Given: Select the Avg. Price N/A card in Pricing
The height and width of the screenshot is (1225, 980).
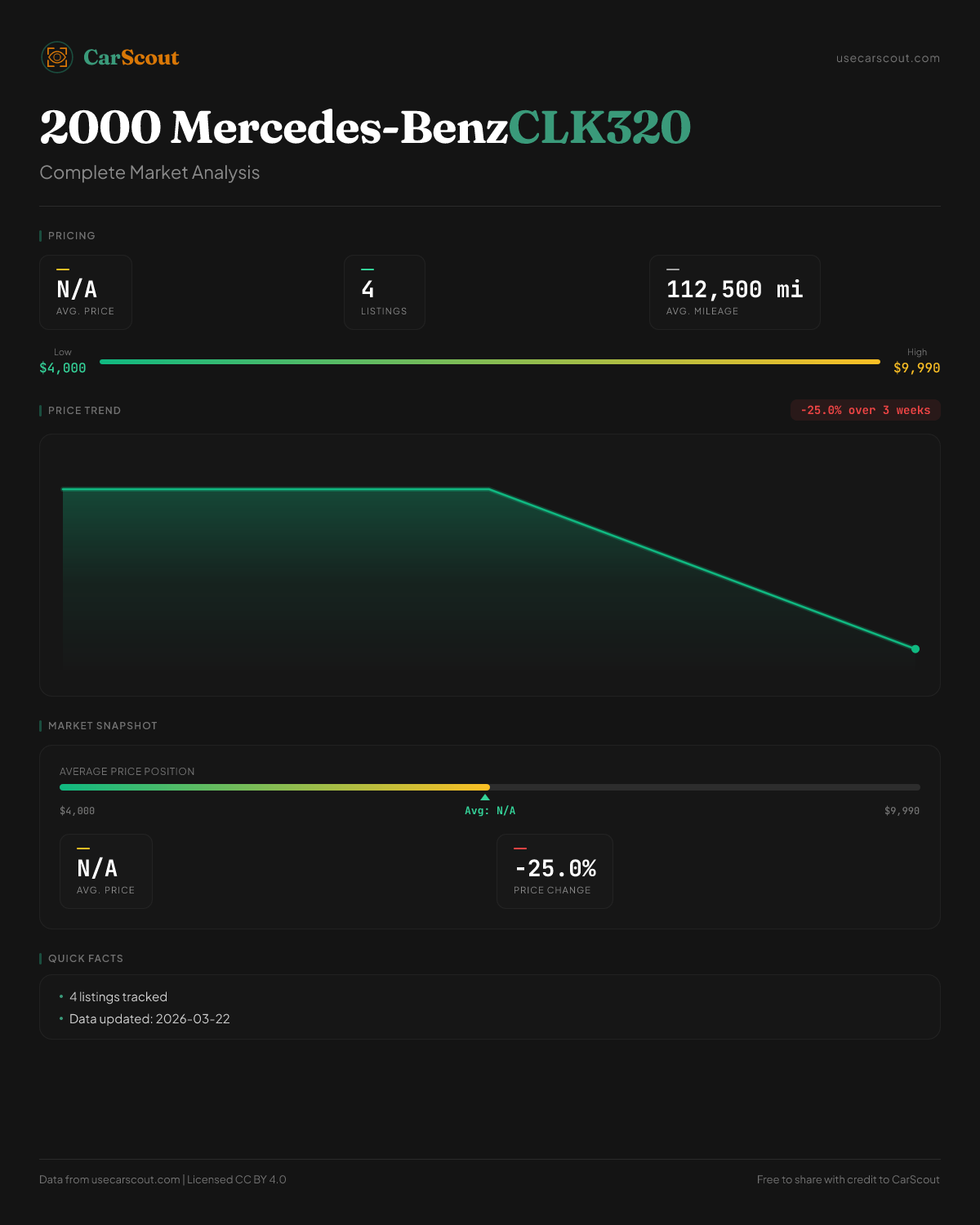Looking at the screenshot, I should tap(86, 292).
